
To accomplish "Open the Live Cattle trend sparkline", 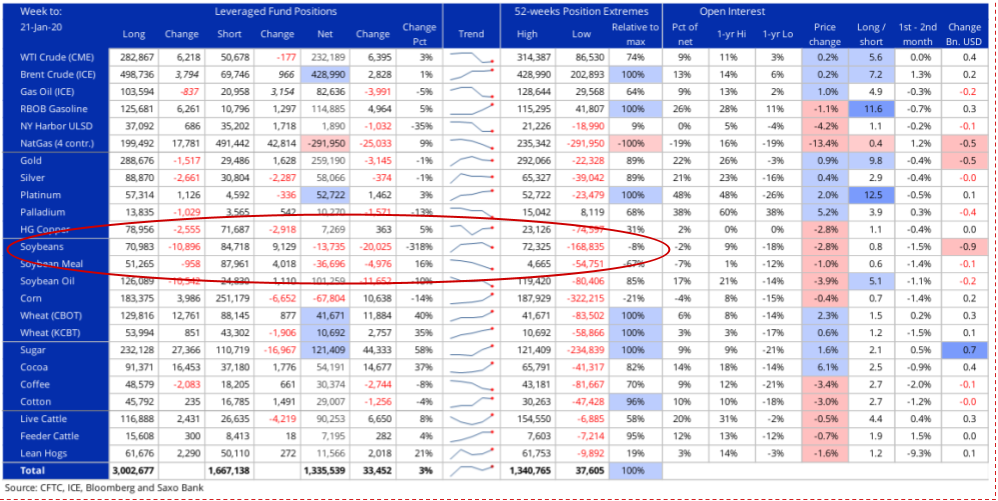I will click(x=471, y=417).
